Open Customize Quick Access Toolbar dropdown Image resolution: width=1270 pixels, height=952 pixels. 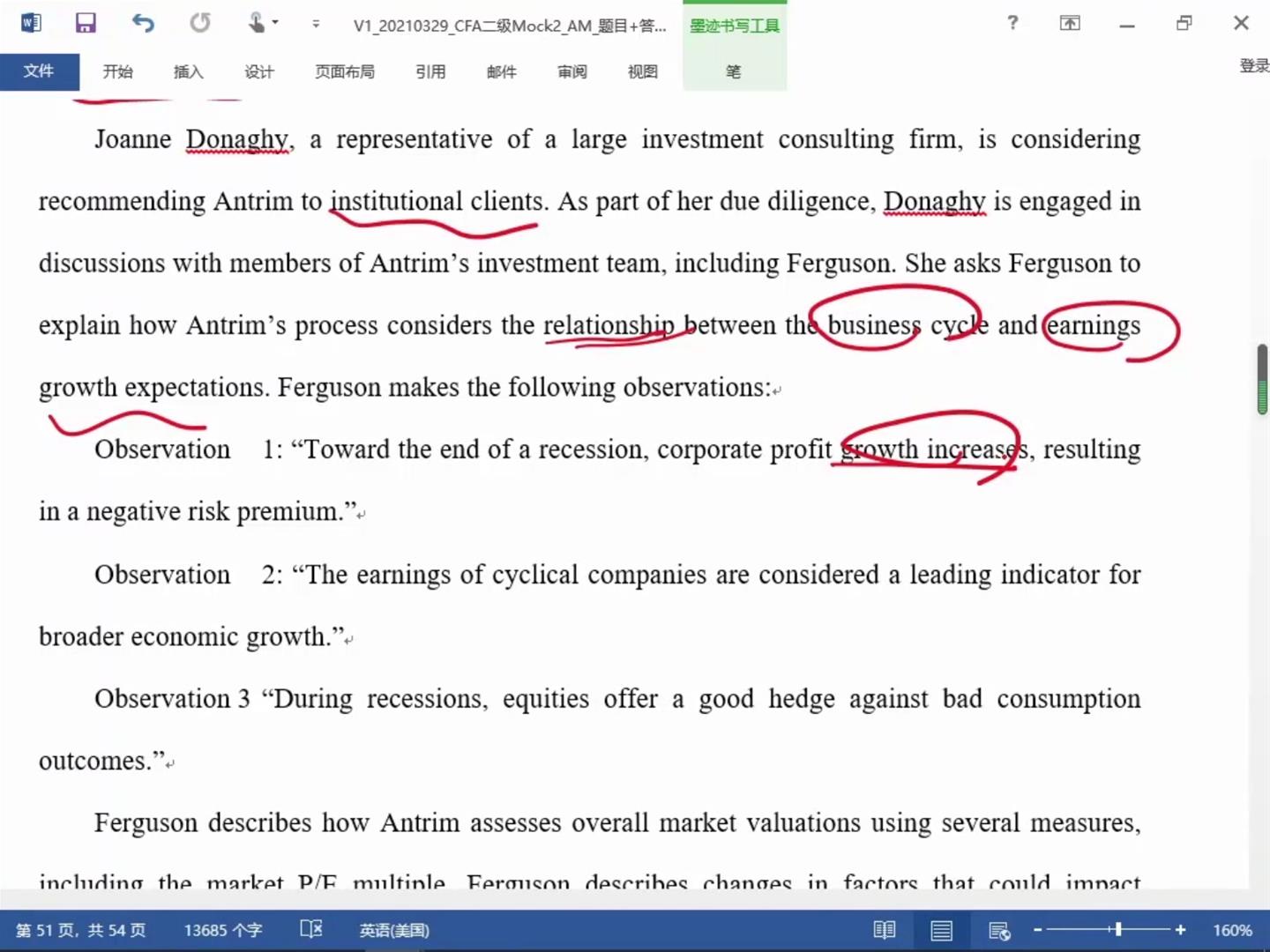pyautogui.click(x=316, y=24)
